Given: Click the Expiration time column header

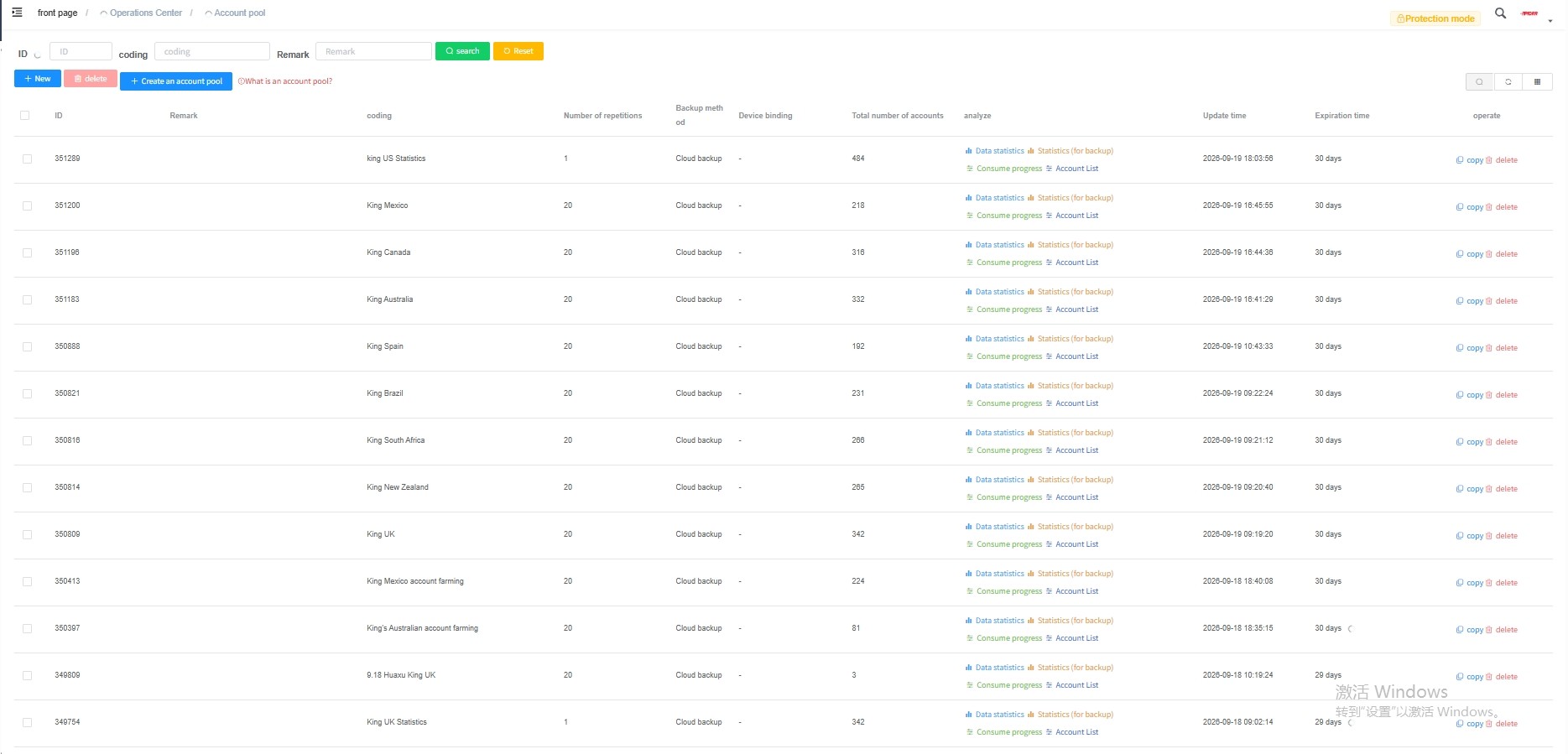Looking at the screenshot, I should coord(1341,116).
